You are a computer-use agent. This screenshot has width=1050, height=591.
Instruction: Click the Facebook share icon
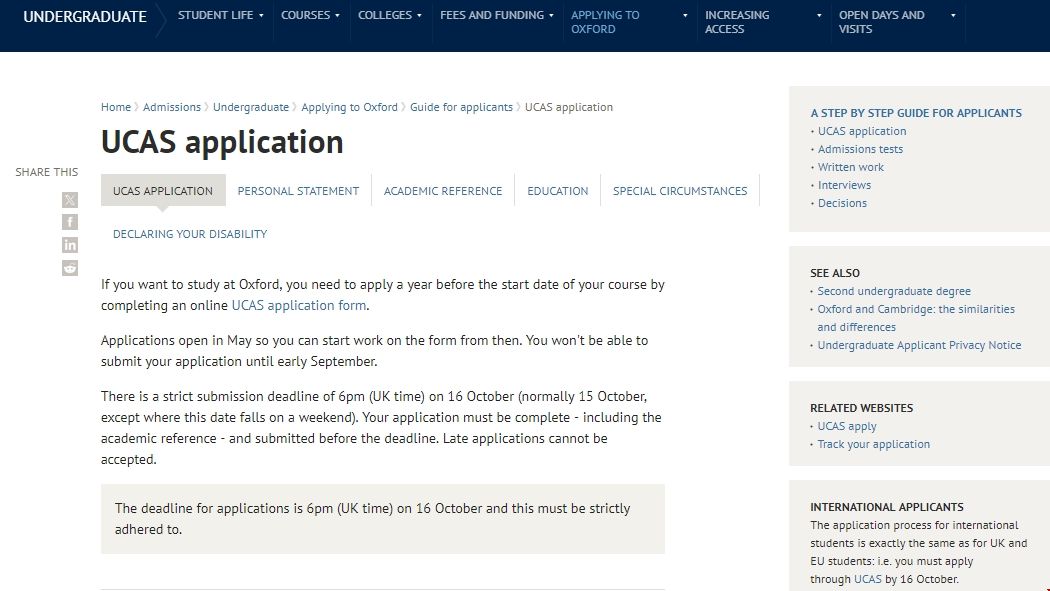(70, 222)
